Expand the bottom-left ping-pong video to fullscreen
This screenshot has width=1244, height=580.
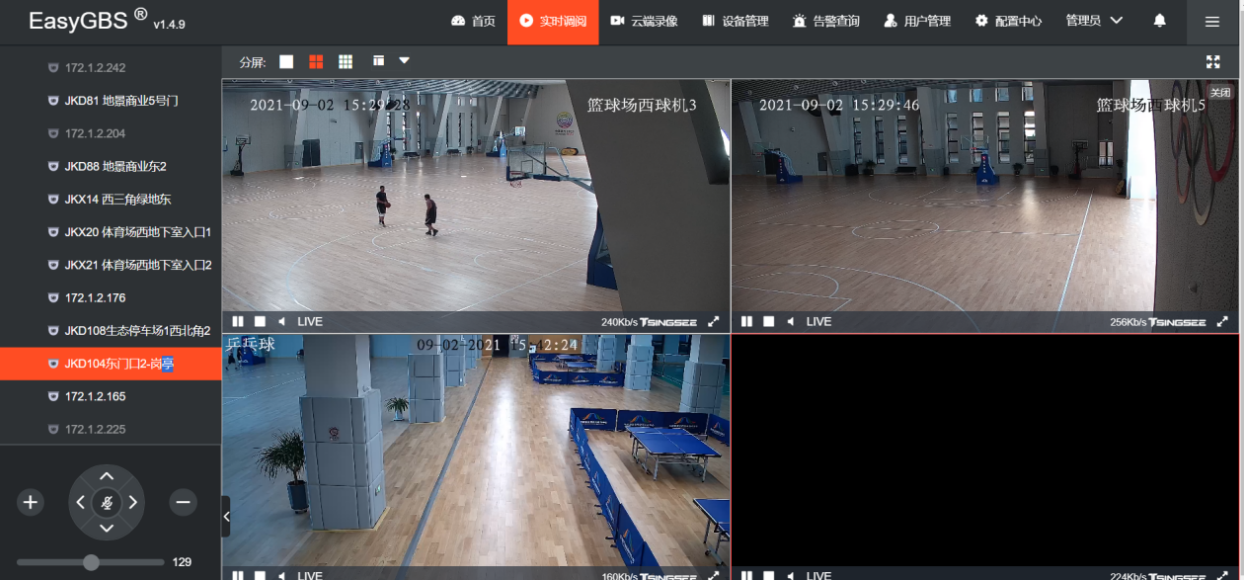[x=712, y=575]
